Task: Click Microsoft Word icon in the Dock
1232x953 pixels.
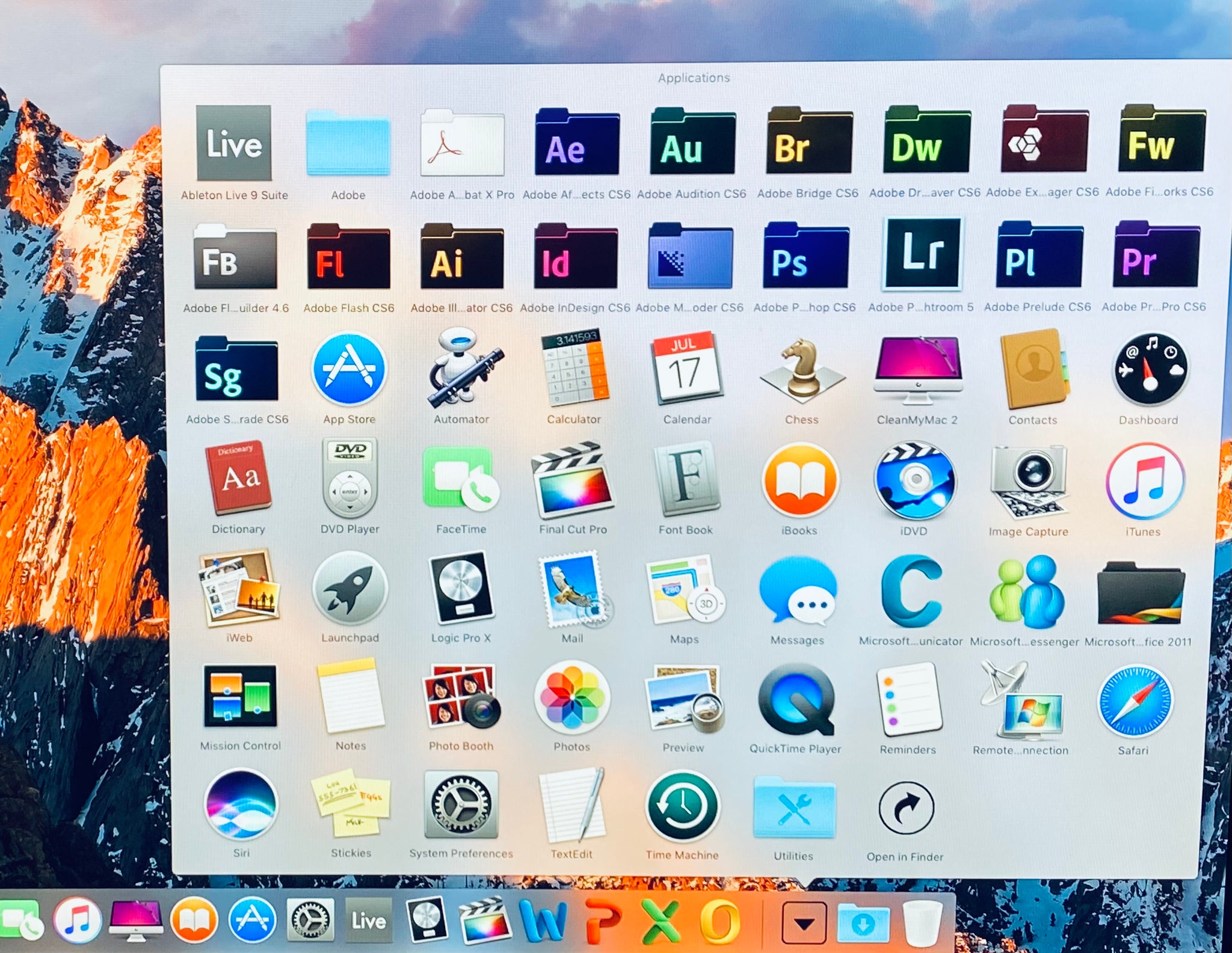Action: pyautogui.click(x=543, y=920)
